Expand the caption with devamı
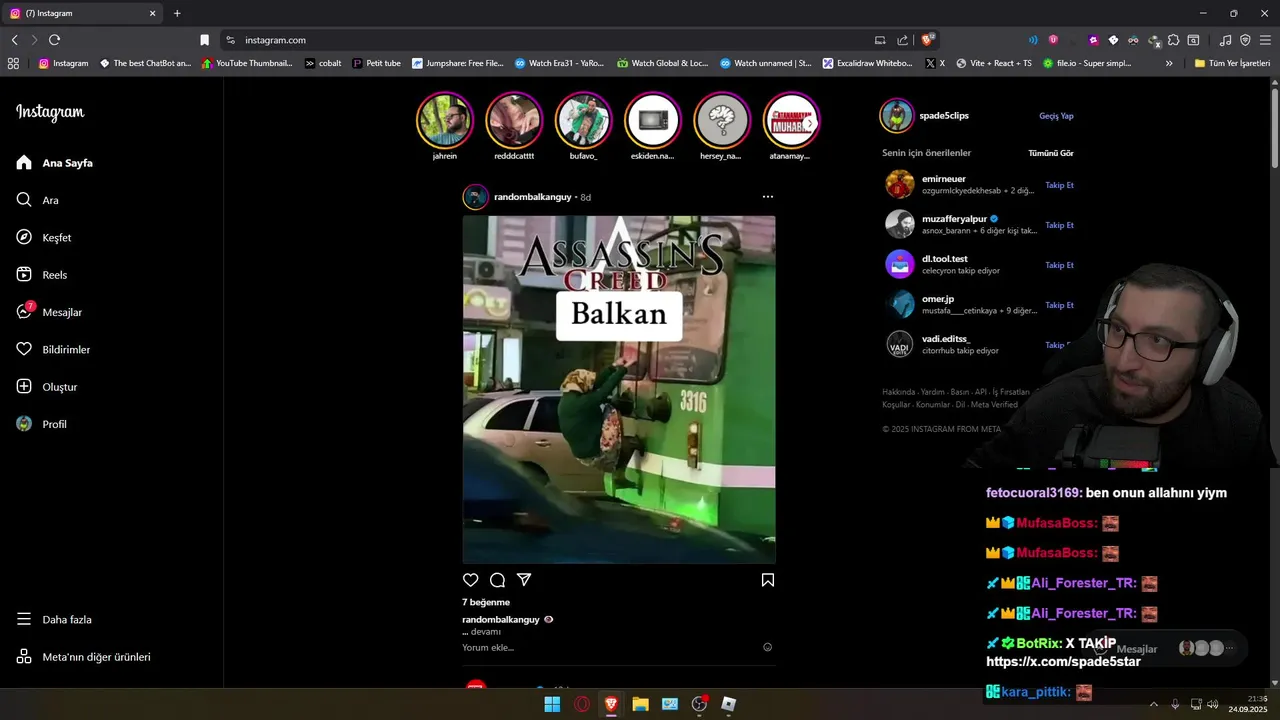 tap(485, 632)
